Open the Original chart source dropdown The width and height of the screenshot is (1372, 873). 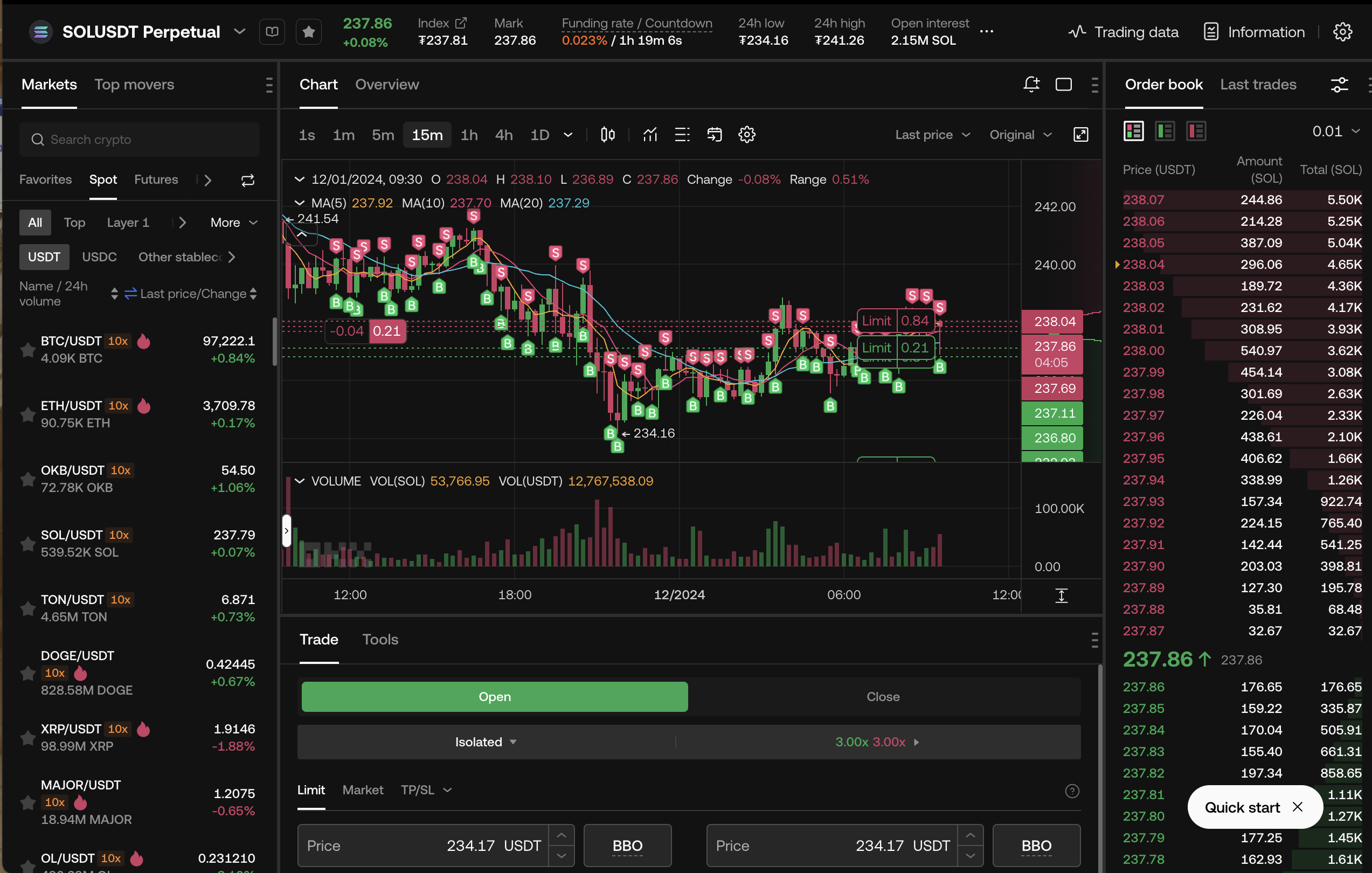(x=1021, y=135)
